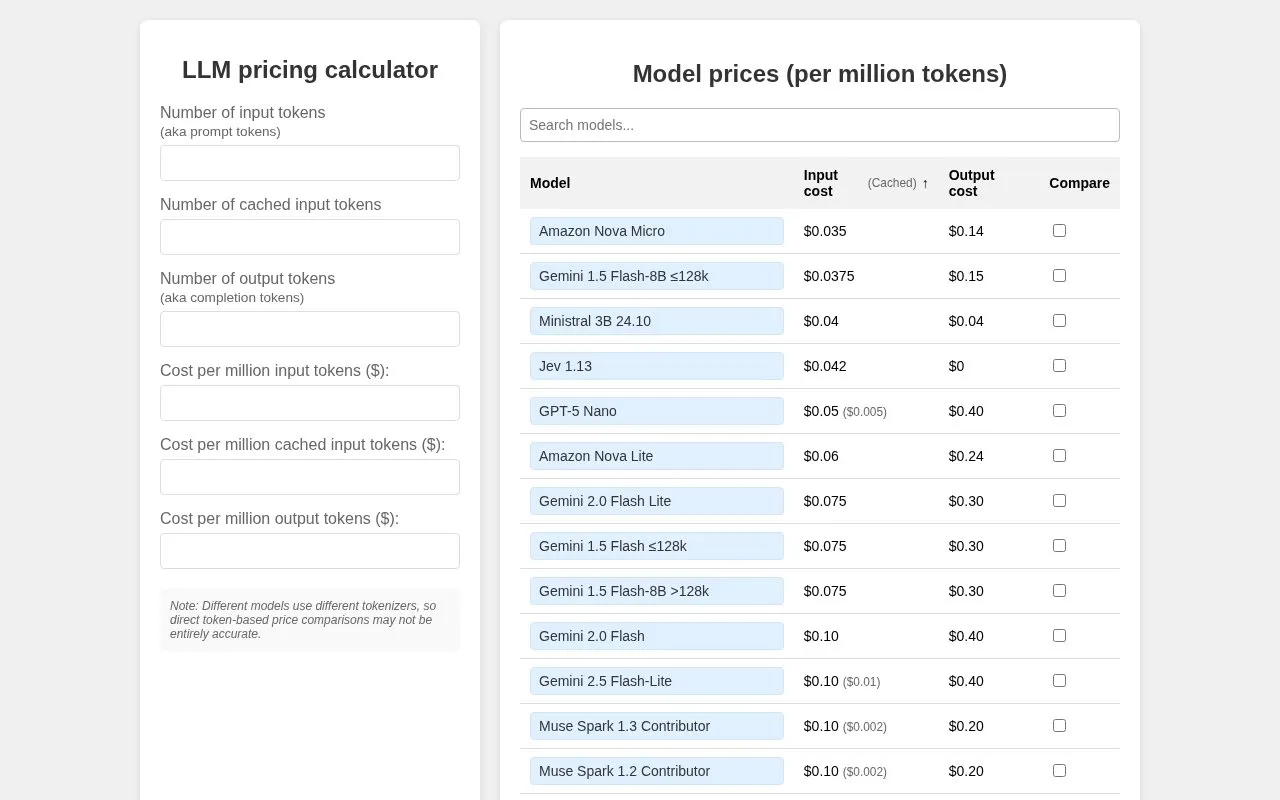Check compare for Gemini 2.5 Flash-Lite
Viewport: 1280px width, 800px height.
pyautogui.click(x=1059, y=681)
